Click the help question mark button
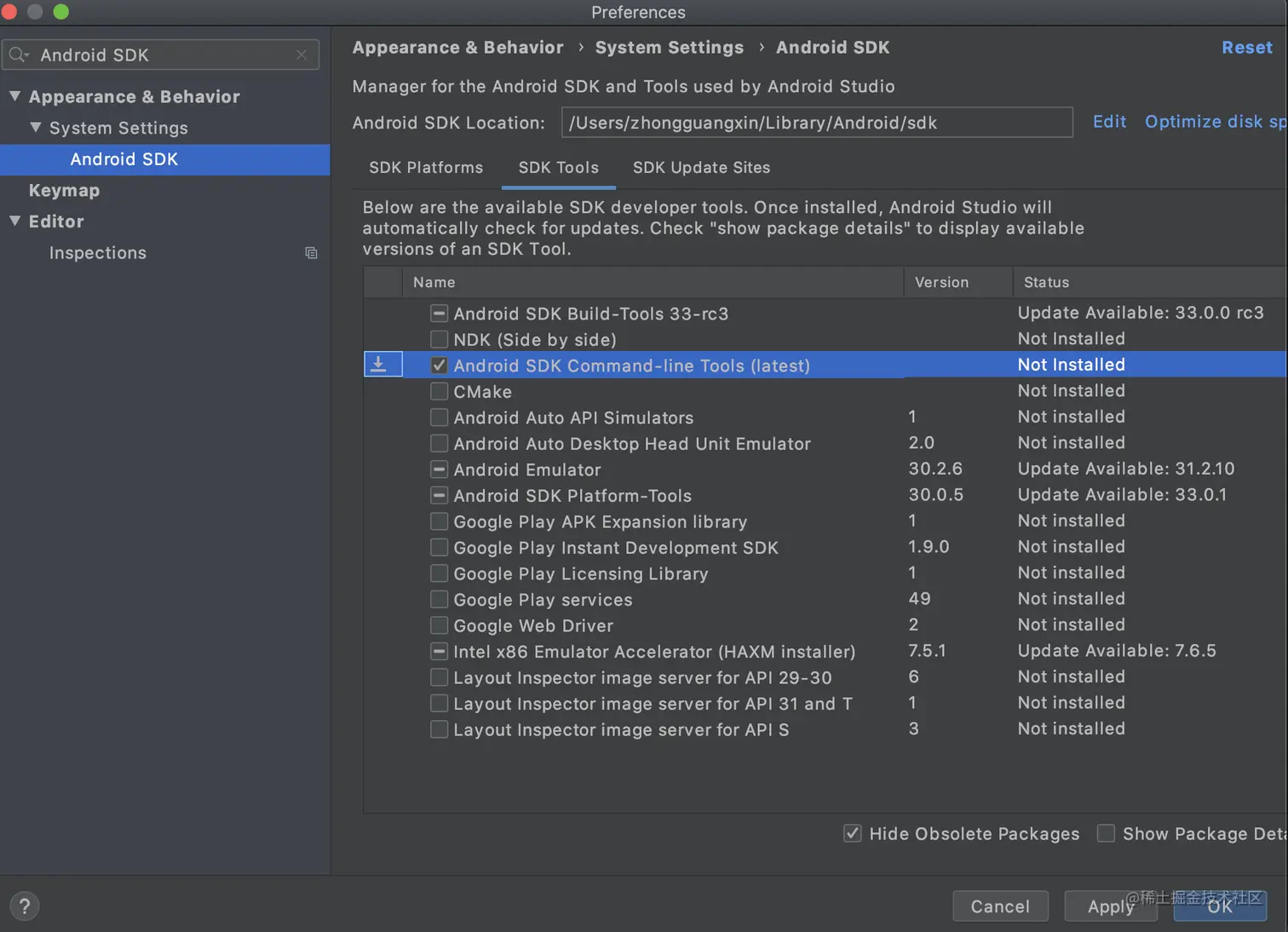The width and height of the screenshot is (1288, 932). 25,906
